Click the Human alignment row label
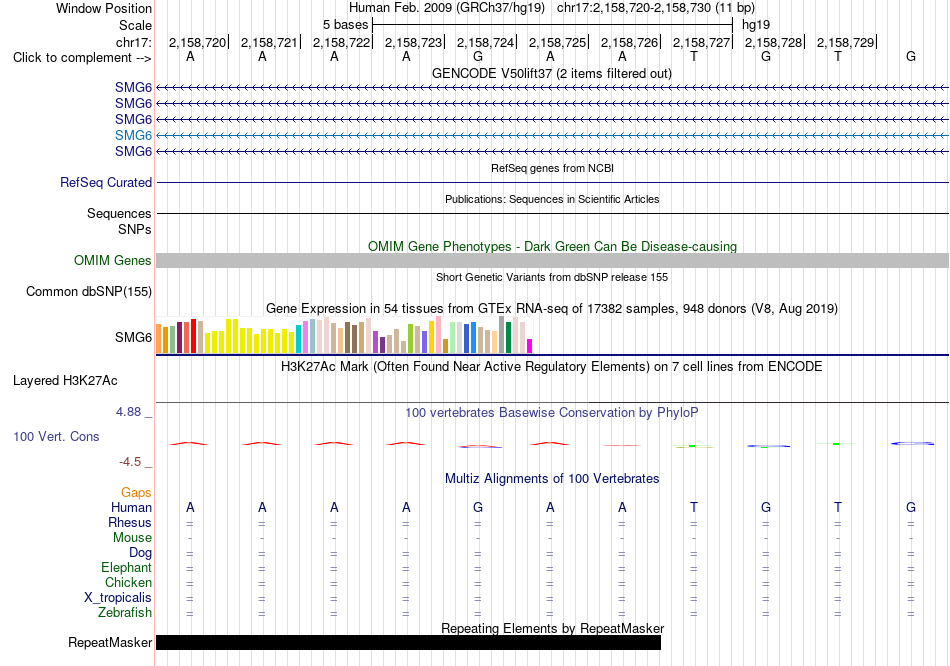 tap(131, 507)
